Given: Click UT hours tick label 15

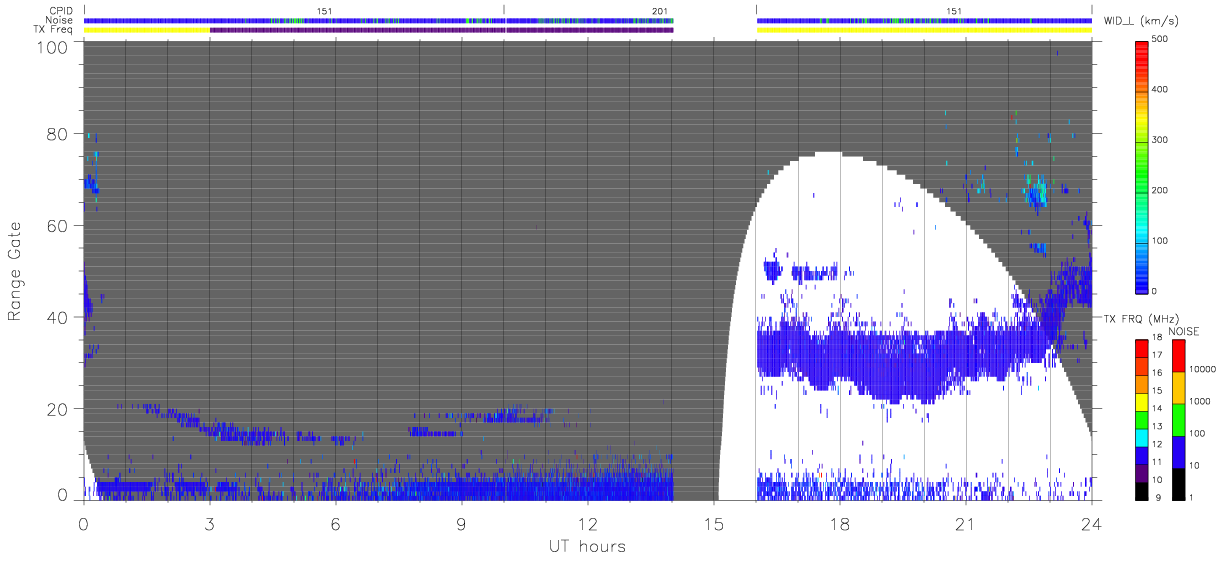Looking at the screenshot, I should coord(713,523).
